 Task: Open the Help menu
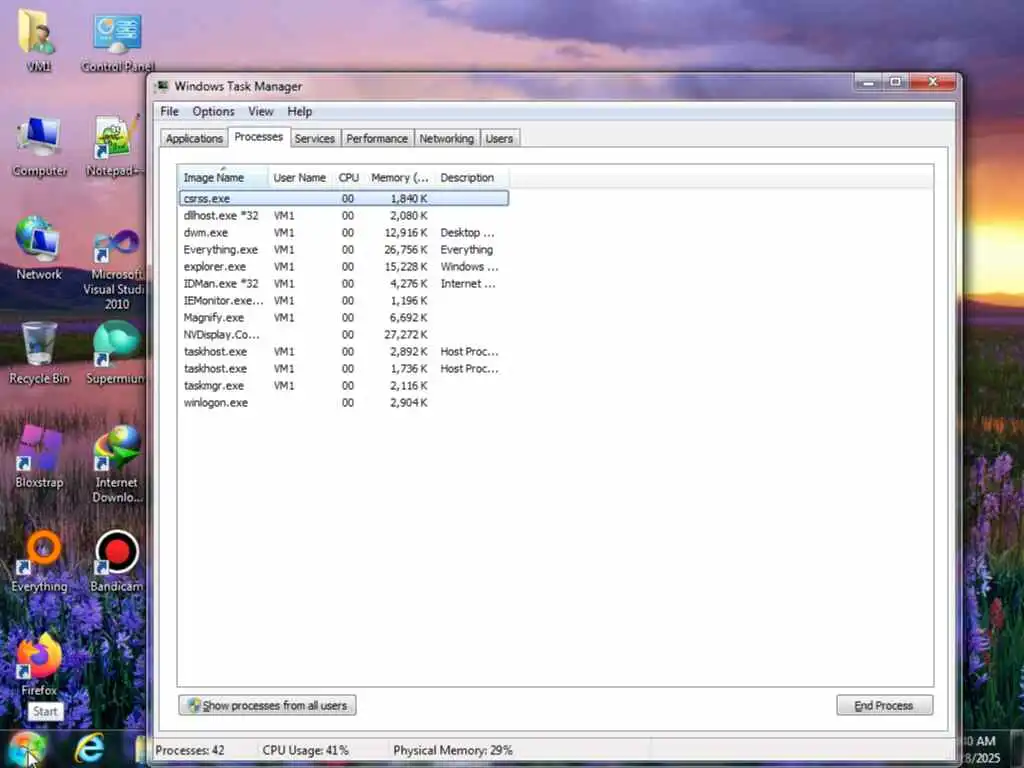point(299,112)
